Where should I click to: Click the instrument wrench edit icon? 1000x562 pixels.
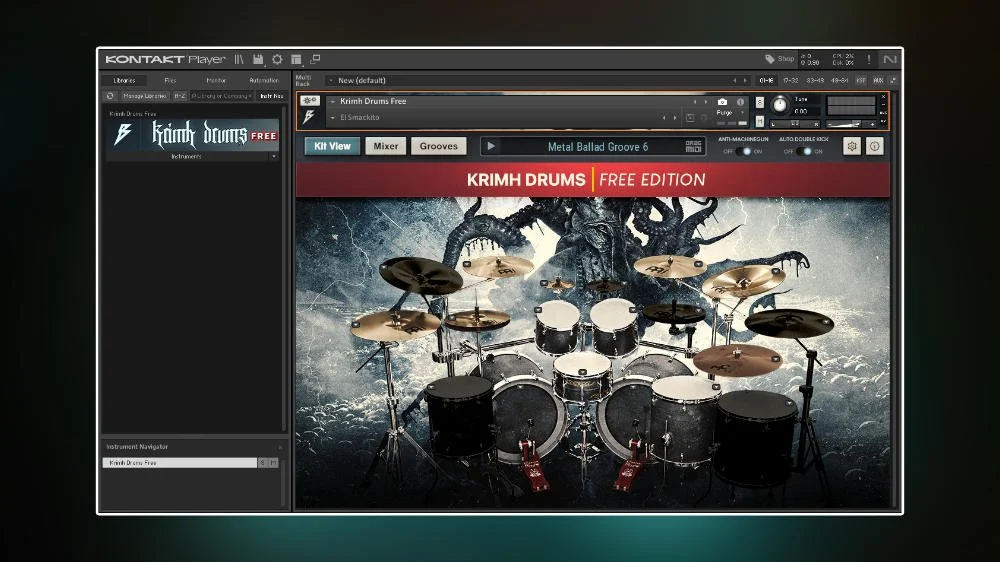[x=309, y=101]
